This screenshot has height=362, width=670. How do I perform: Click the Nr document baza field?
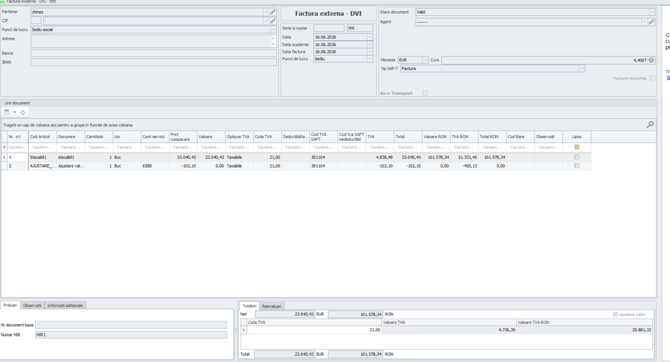click(131, 325)
